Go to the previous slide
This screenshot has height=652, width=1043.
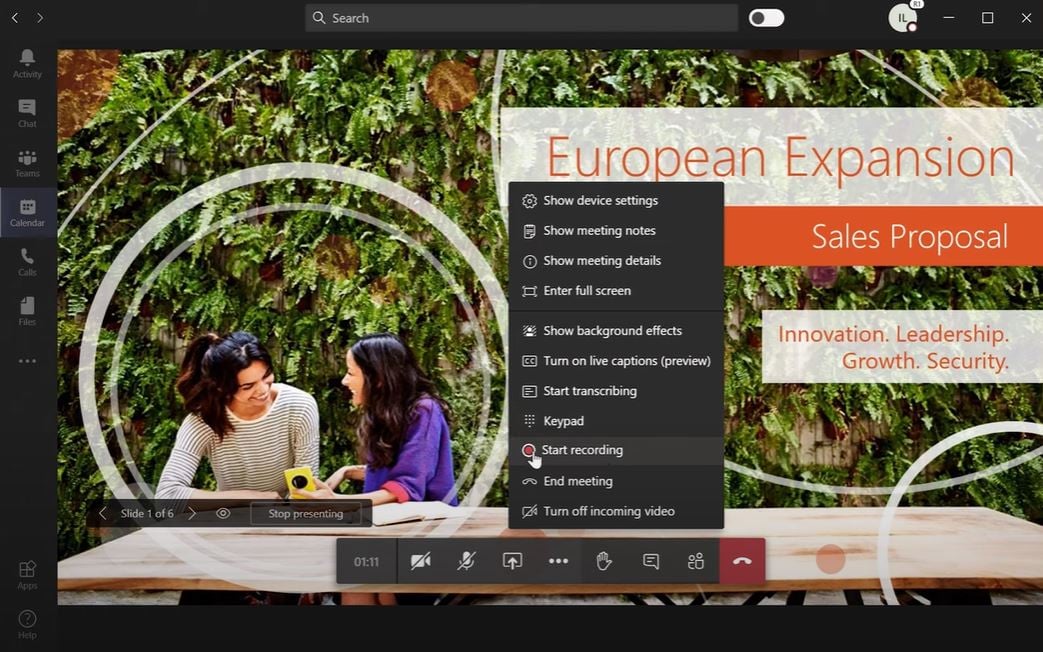coord(102,514)
